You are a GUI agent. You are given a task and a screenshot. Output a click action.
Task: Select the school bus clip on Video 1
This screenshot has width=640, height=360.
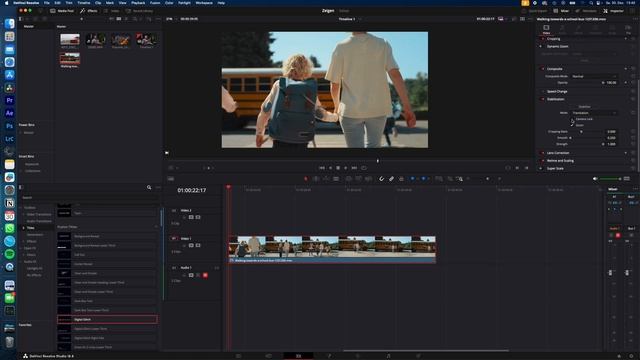332,249
